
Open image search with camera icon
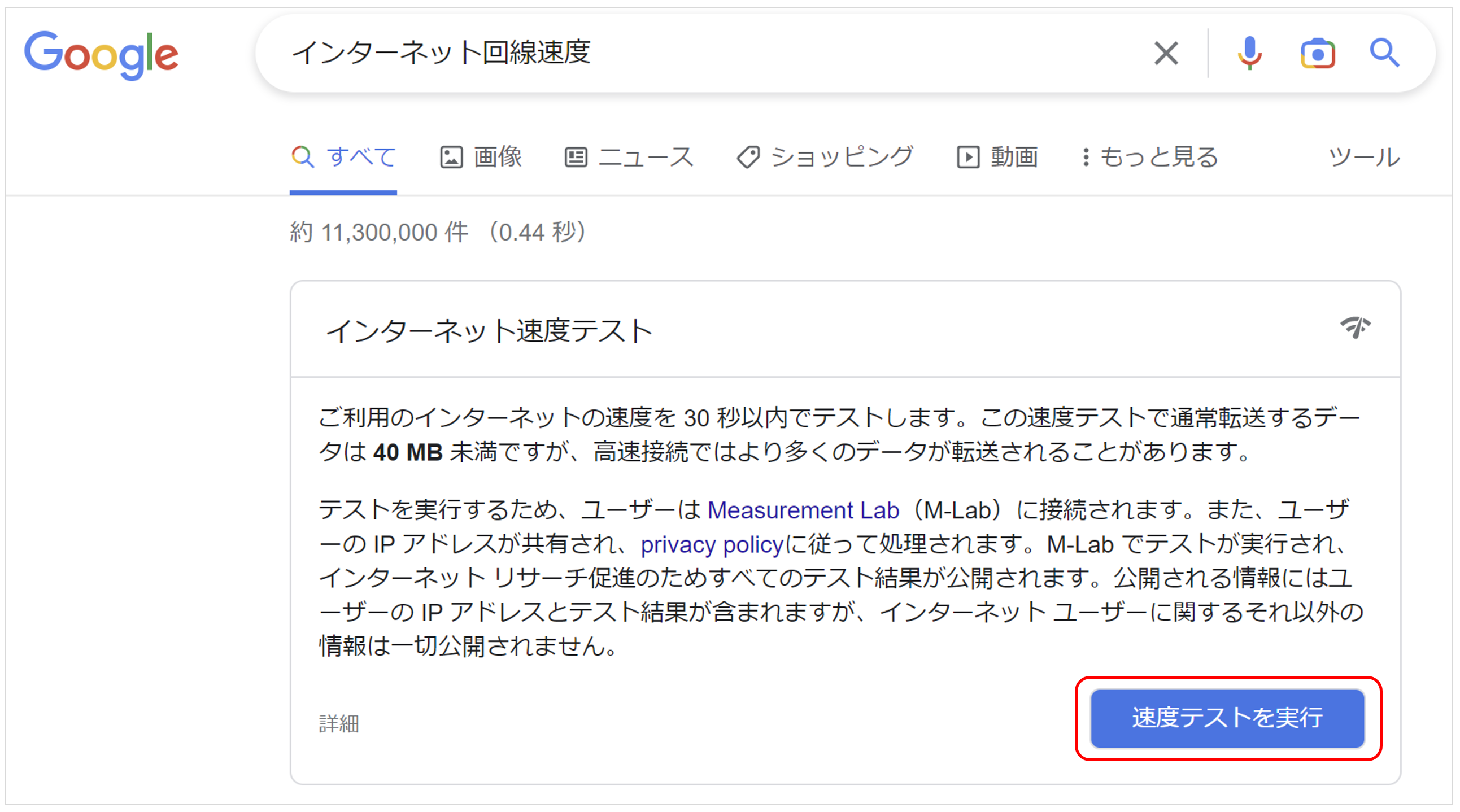(1317, 54)
